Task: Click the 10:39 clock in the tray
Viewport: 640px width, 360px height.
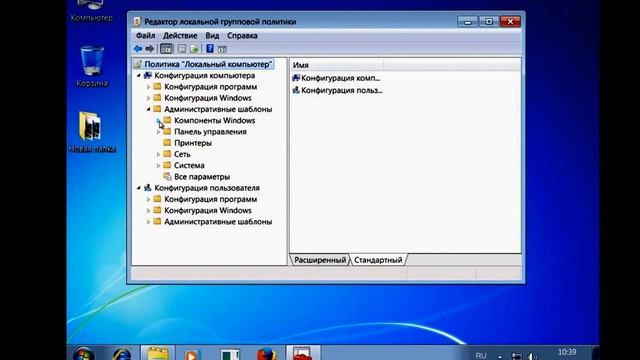Action: point(567,352)
